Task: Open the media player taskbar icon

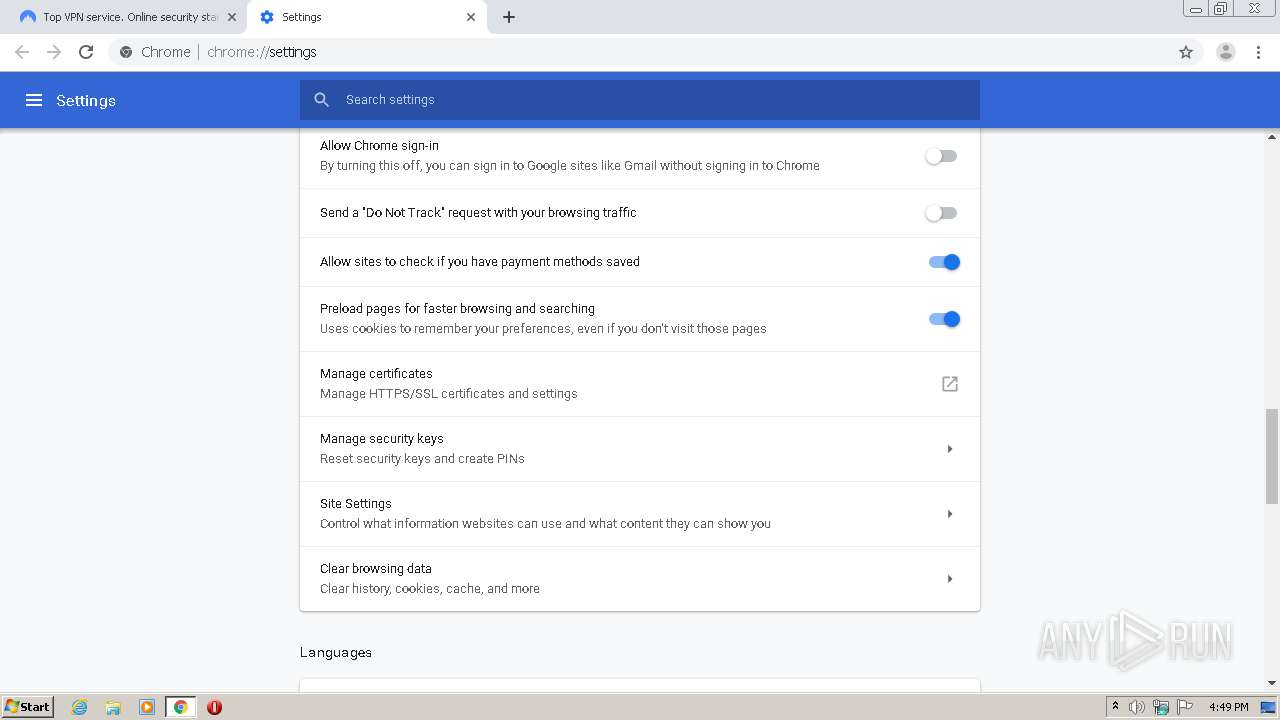Action: pyautogui.click(x=147, y=707)
